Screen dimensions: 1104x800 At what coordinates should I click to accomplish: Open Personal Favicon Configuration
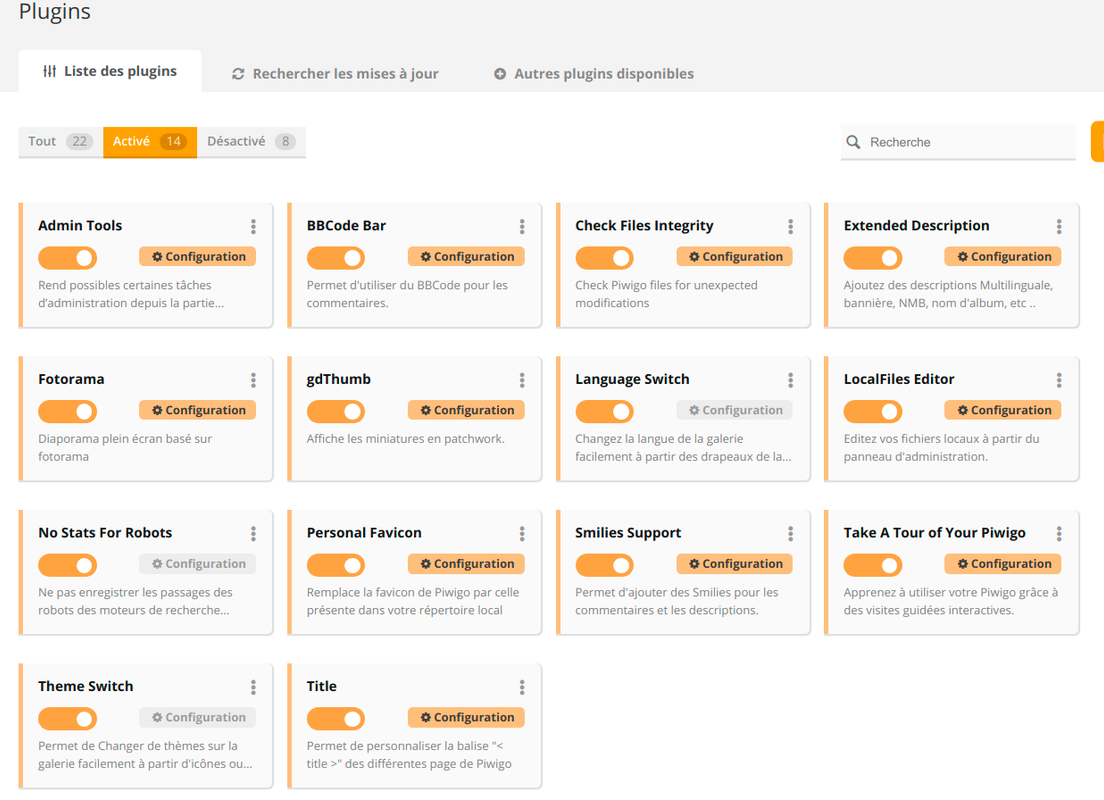466,563
